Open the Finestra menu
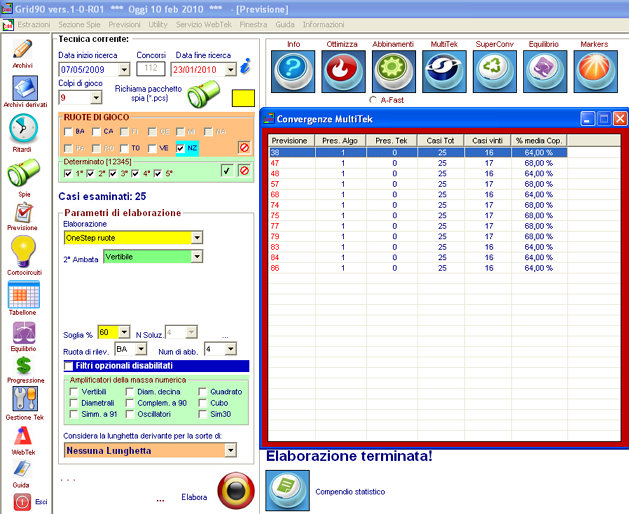The width and height of the screenshot is (629, 514). [x=253, y=24]
